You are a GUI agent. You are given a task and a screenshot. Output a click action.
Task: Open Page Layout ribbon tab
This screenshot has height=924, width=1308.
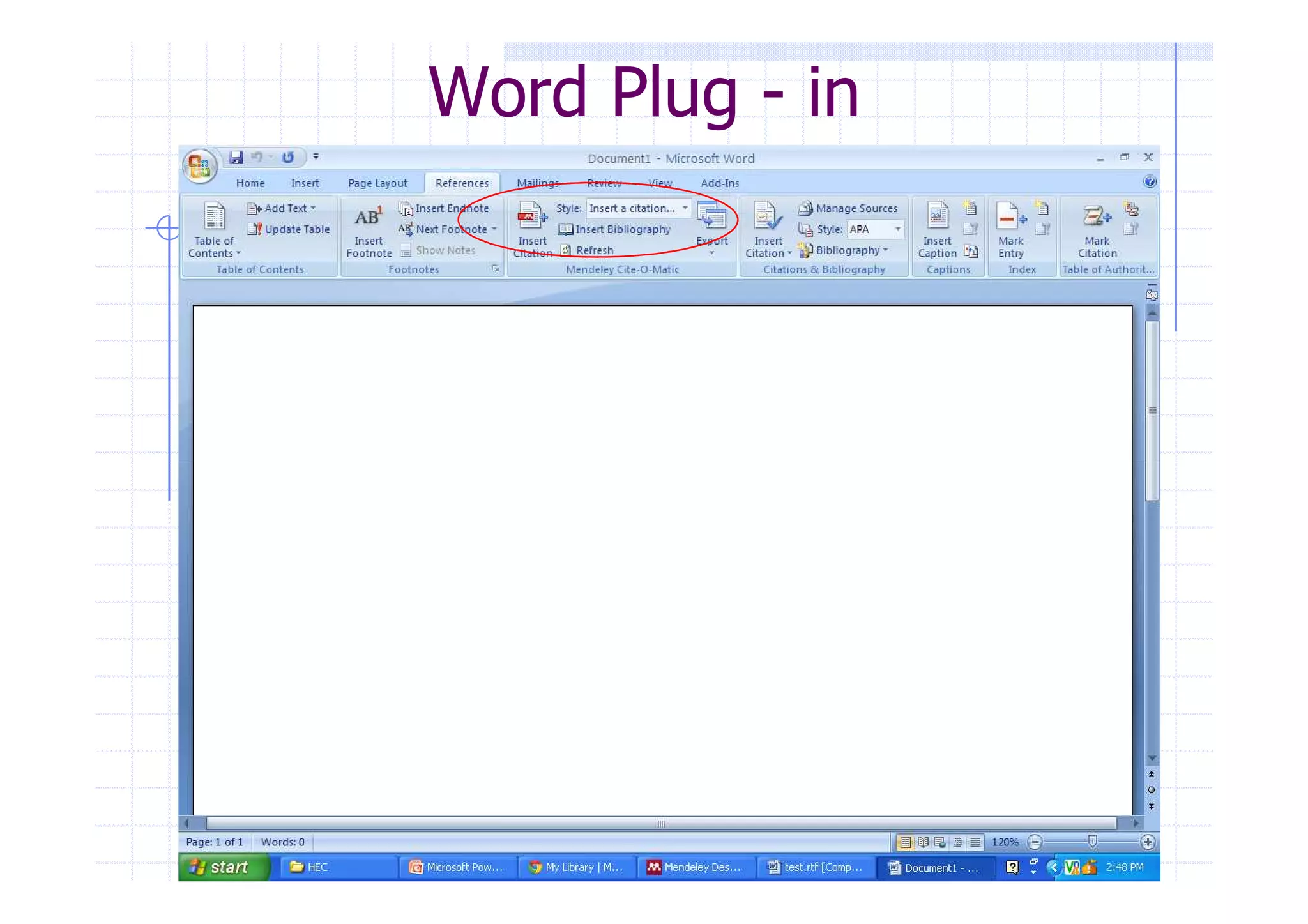tap(377, 183)
